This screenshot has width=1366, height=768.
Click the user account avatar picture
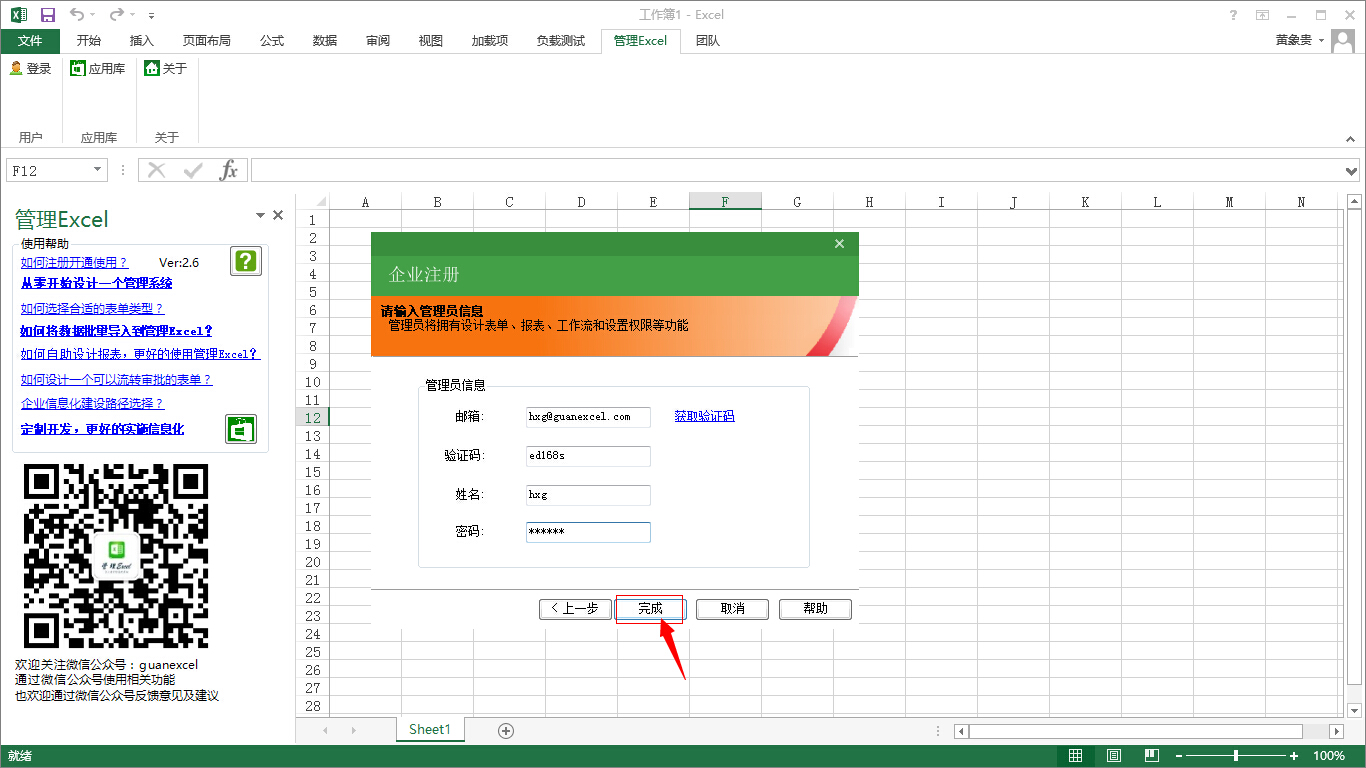1342,41
